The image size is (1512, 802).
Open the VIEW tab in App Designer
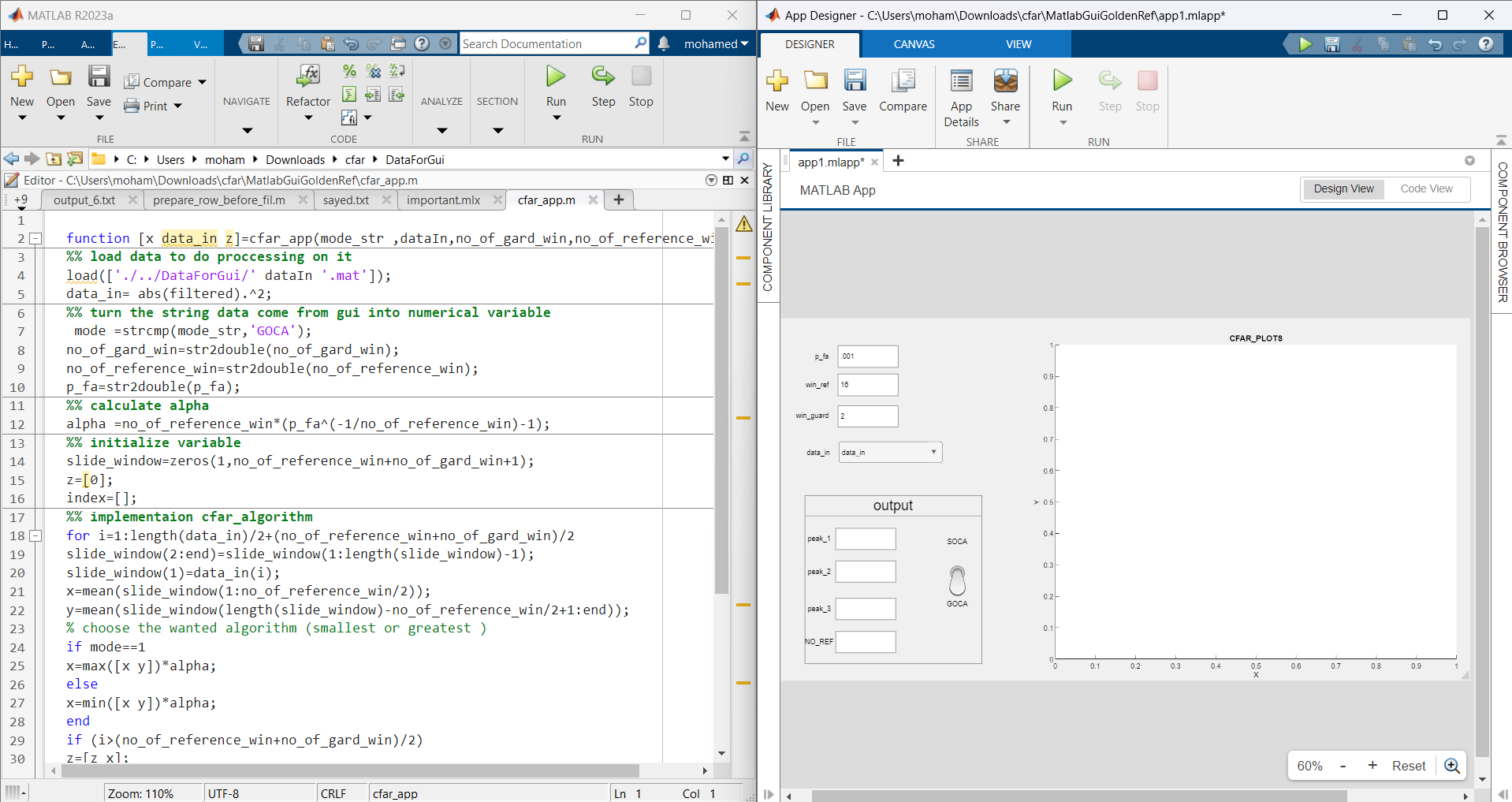1018,44
